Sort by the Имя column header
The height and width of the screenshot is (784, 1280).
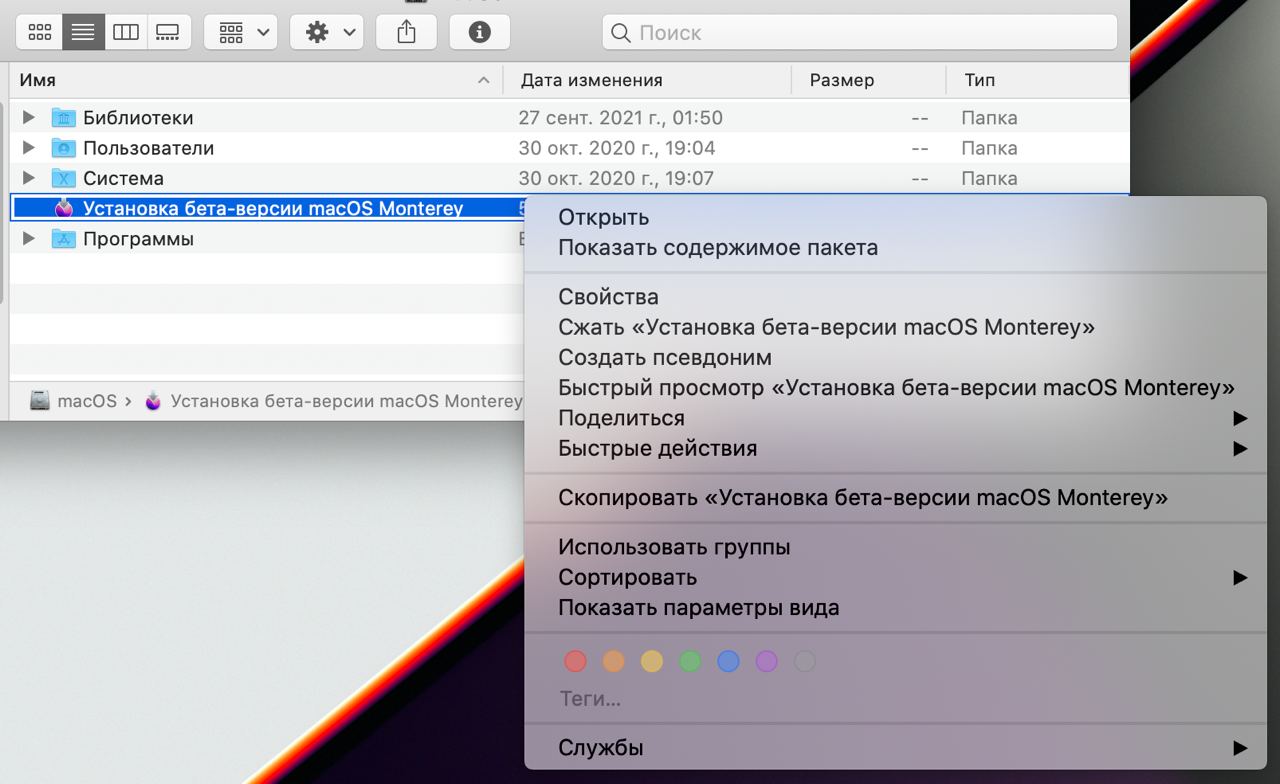(x=255, y=80)
